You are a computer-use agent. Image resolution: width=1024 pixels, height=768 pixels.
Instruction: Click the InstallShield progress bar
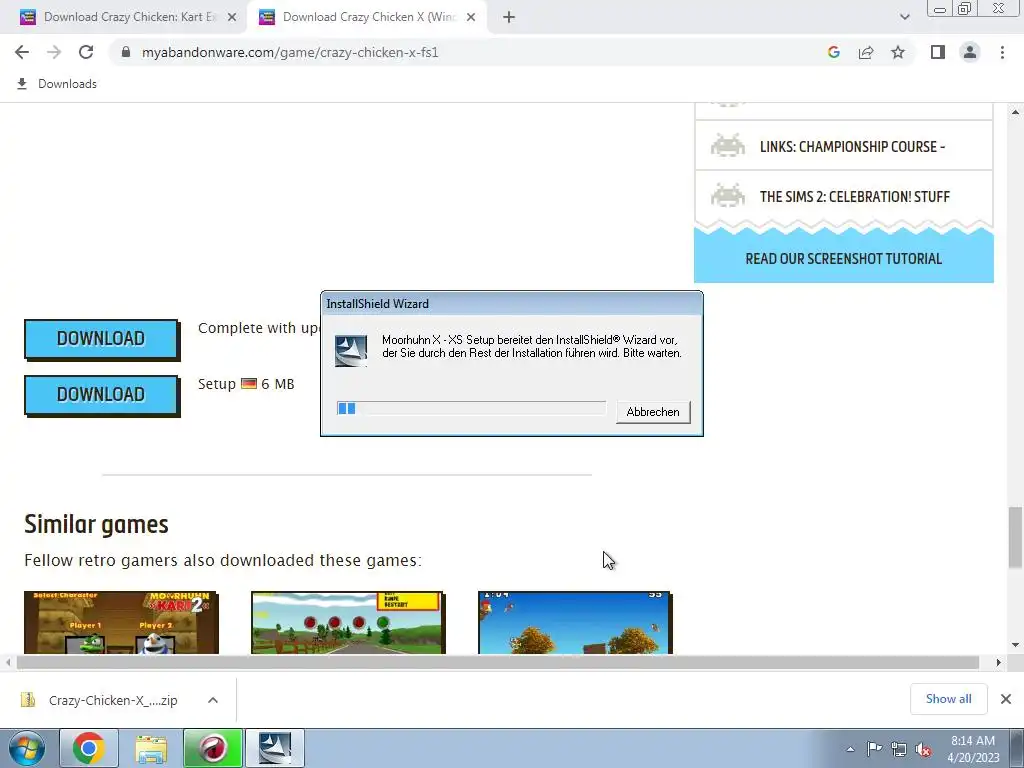pyautogui.click(x=471, y=409)
